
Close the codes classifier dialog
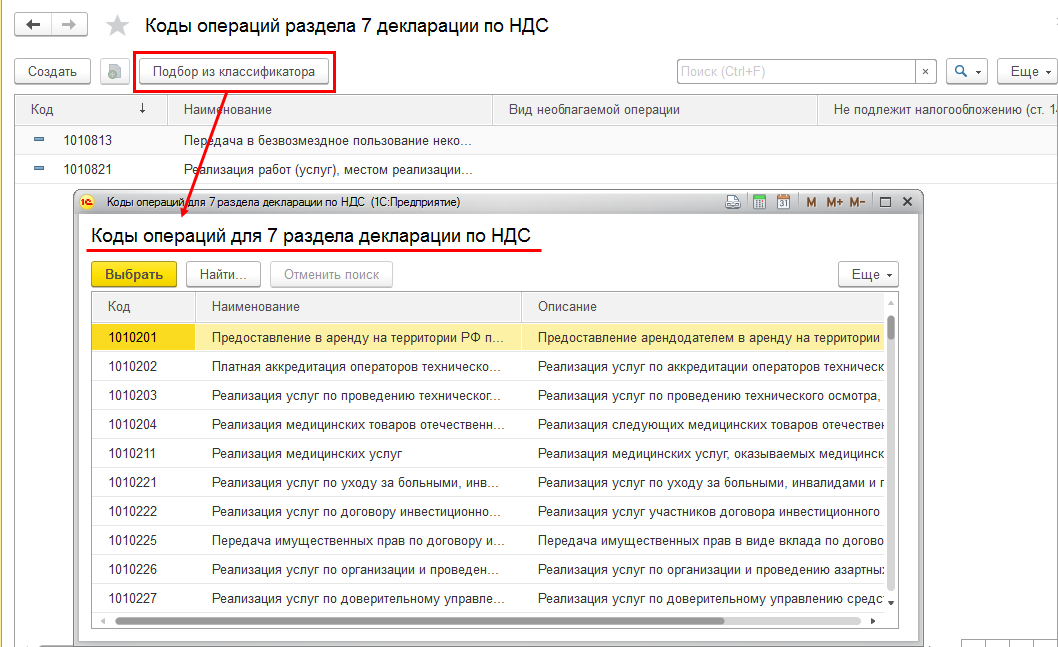point(908,202)
